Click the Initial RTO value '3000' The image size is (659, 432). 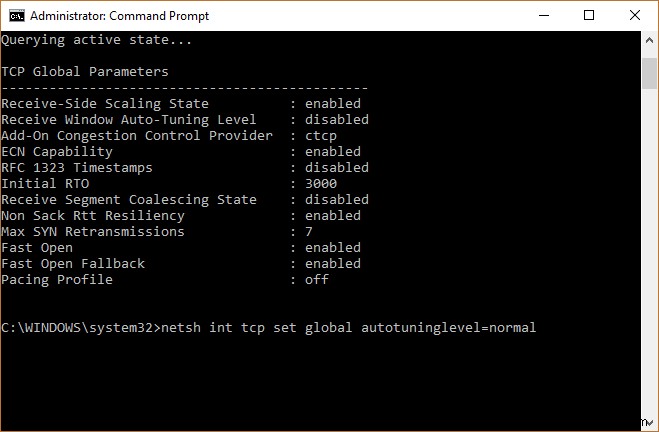click(321, 184)
